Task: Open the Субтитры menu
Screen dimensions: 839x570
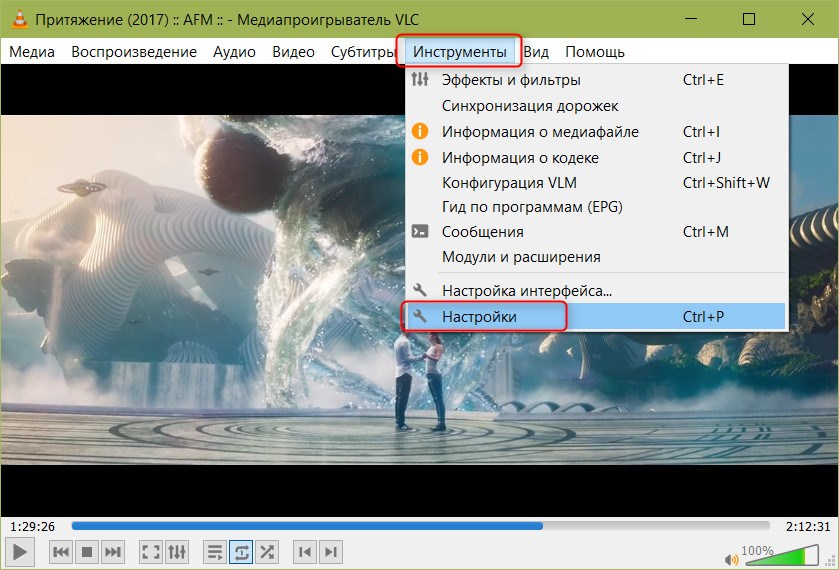Action: (x=362, y=52)
